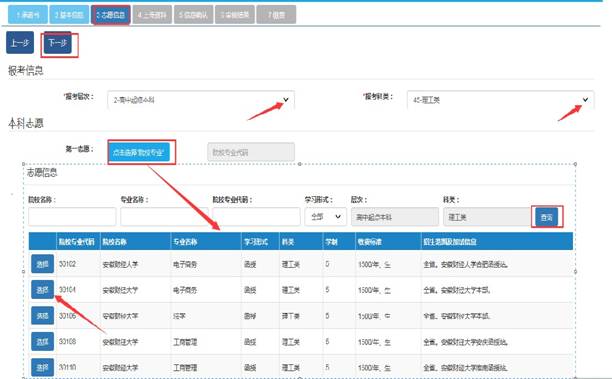Click the 下一步 next step button
Viewport: 612px width, 379px height.
point(58,43)
